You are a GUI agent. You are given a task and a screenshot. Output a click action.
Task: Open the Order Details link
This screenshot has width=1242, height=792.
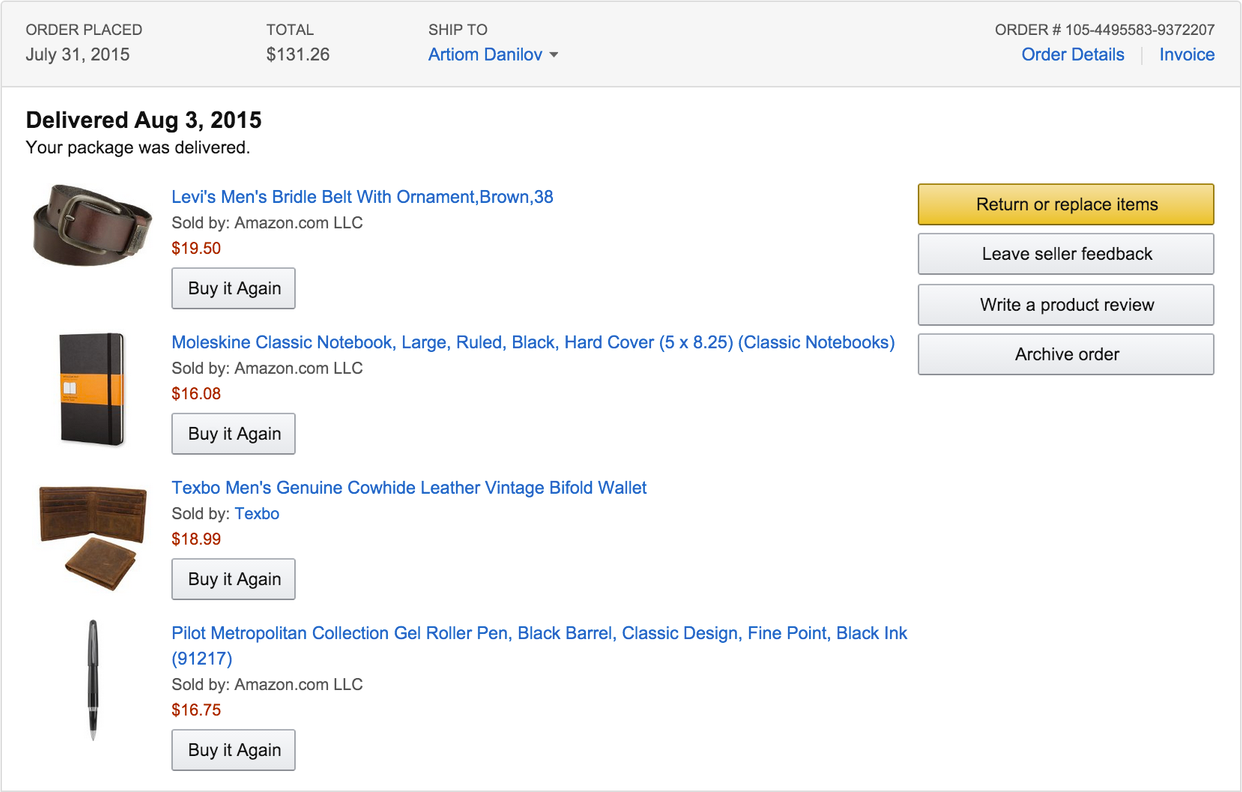tap(1072, 55)
